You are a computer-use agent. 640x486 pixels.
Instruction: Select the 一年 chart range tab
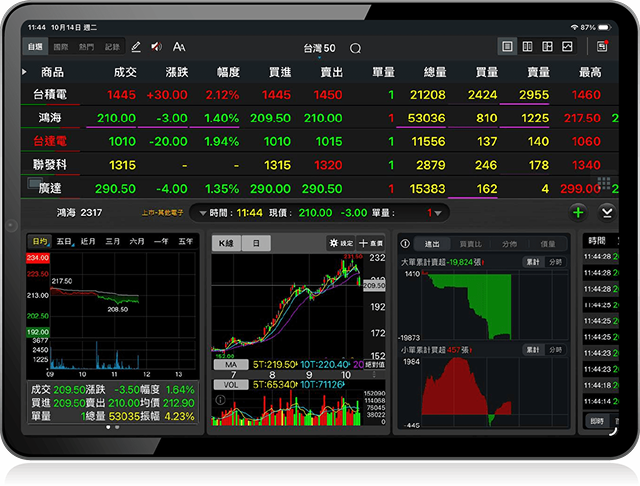[161, 242]
